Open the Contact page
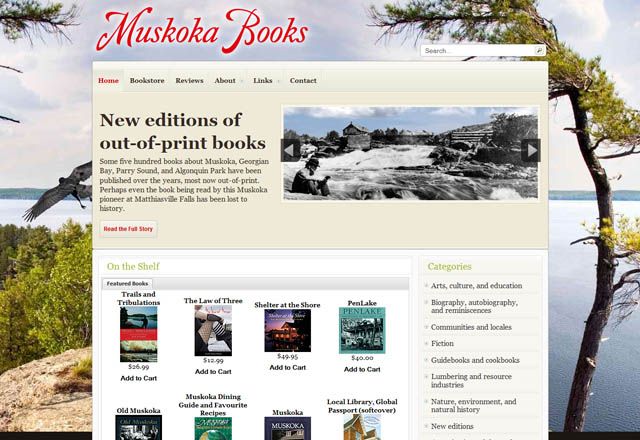Viewport: 640px width, 440px height. pyautogui.click(x=303, y=81)
